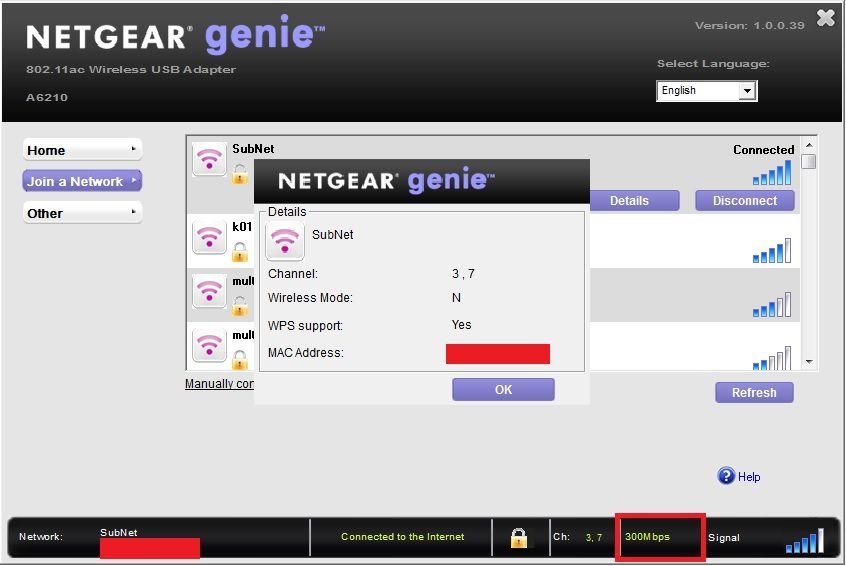The height and width of the screenshot is (566, 846).
Task: Click the Disconnect button
Action: click(745, 201)
